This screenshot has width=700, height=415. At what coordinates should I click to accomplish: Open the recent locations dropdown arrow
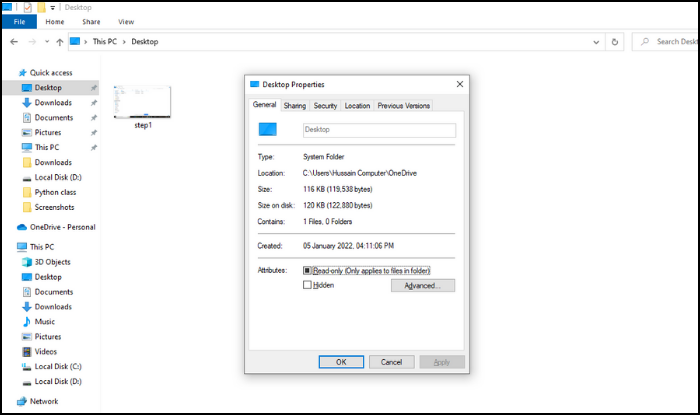click(x=47, y=42)
